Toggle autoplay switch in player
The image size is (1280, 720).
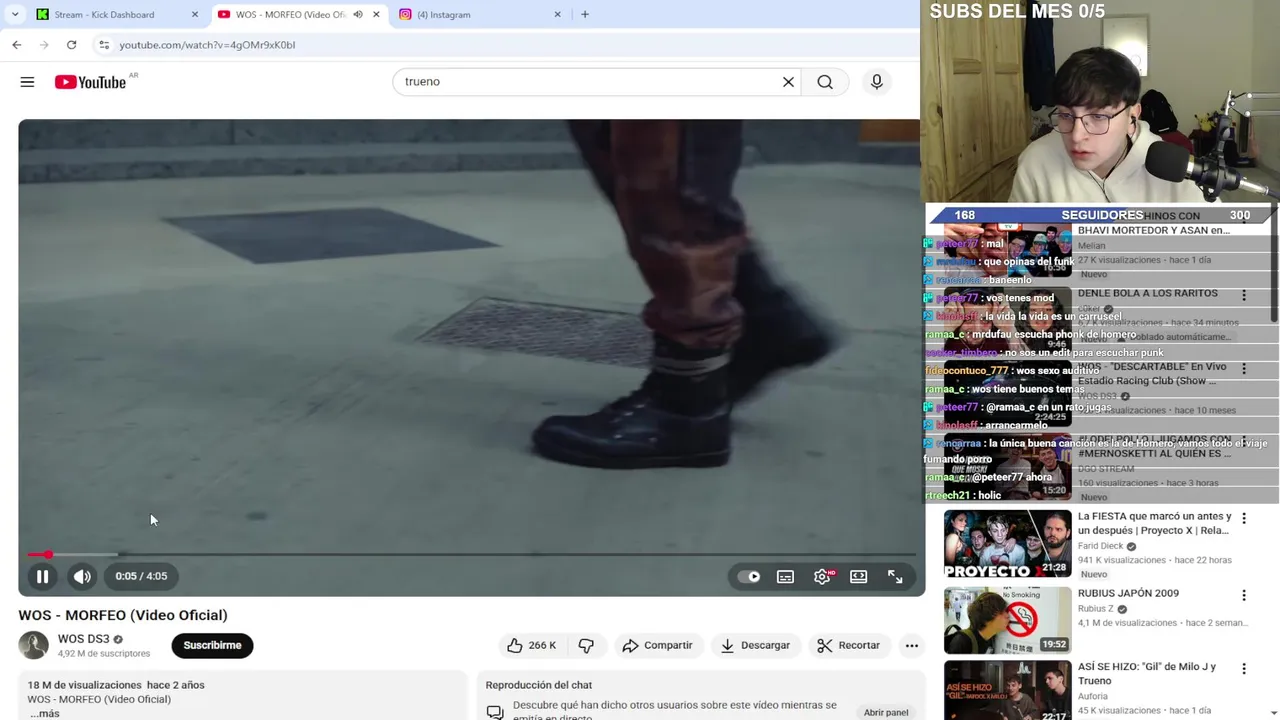[749, 576]
